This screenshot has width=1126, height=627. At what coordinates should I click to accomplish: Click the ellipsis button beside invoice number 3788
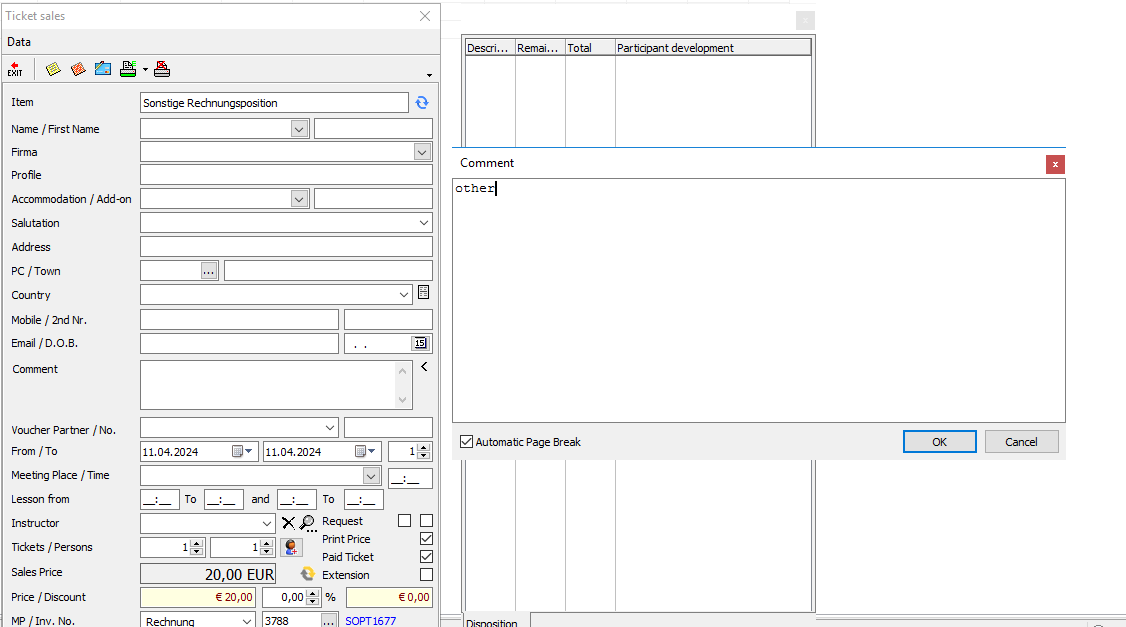tap(328, 621)
